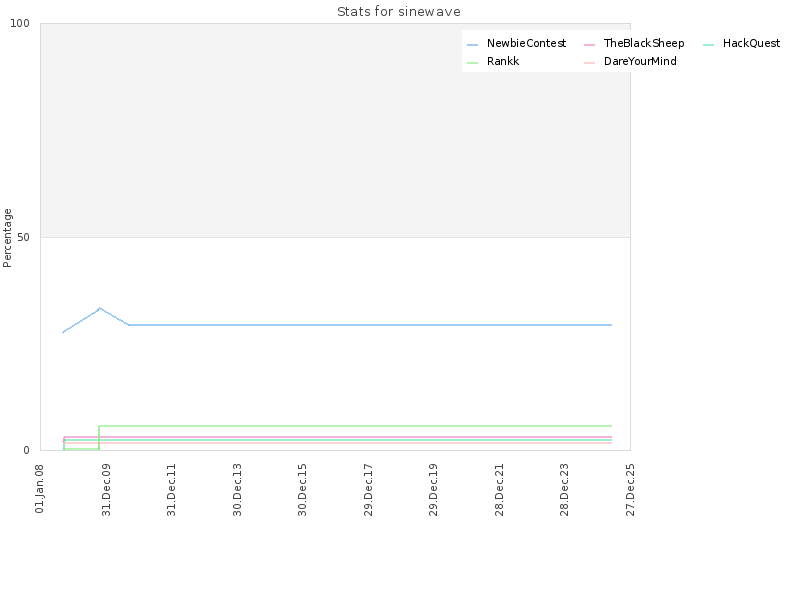Viewport: 800px width, 600px height.
Task: Click the 50 tick on Percentage axis
Action: pos(23,237)
